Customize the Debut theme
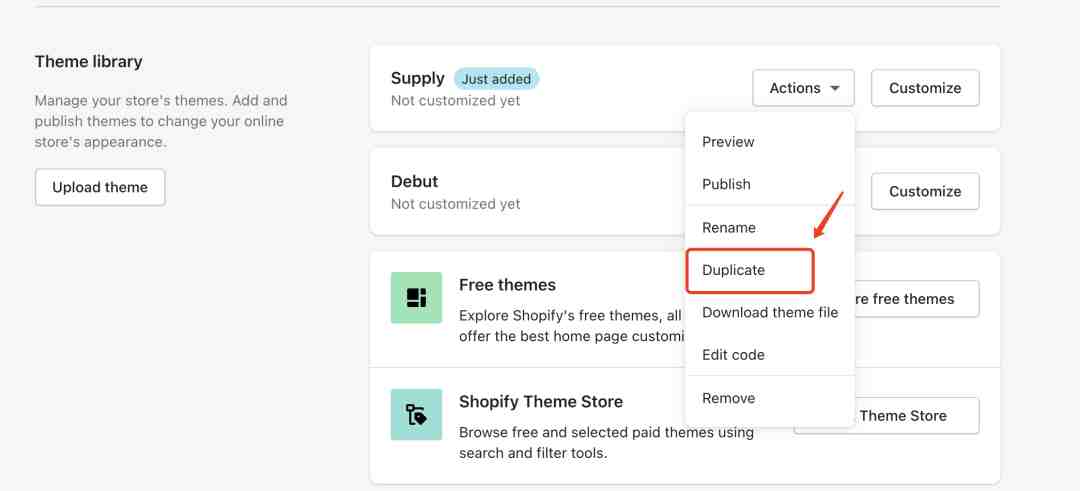This screenshot has height=491, width=1080. [925, 191]
